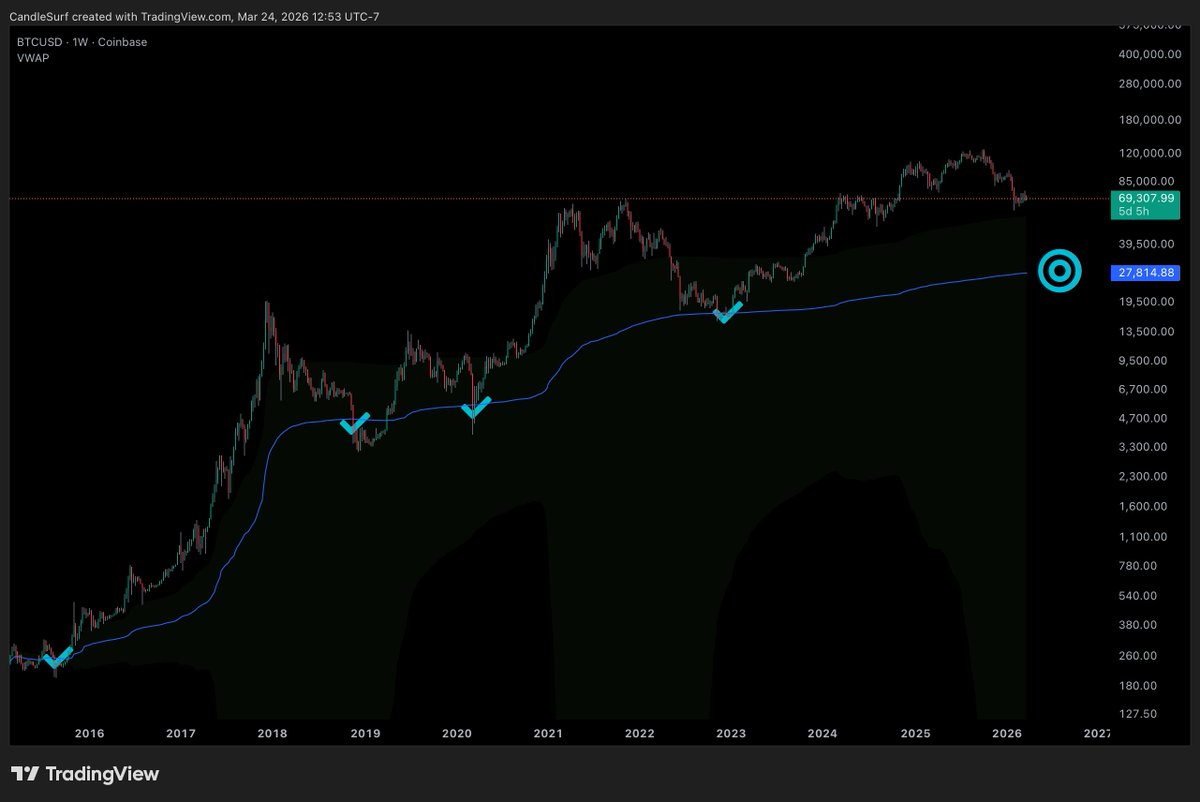The image size is (1200, 802).
Task: Click the 13,500.00 price axis label
Action: click(1145, 332)
